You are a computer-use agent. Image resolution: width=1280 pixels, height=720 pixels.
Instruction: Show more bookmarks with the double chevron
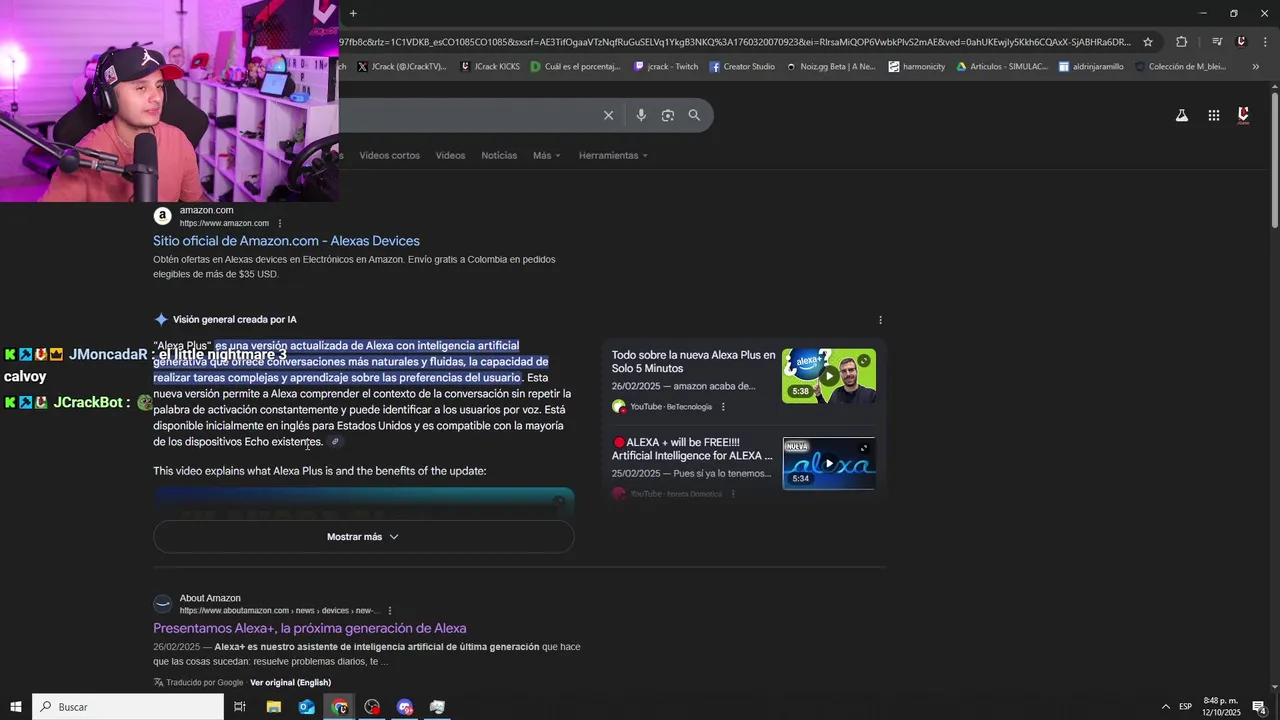coord(1255,67)
